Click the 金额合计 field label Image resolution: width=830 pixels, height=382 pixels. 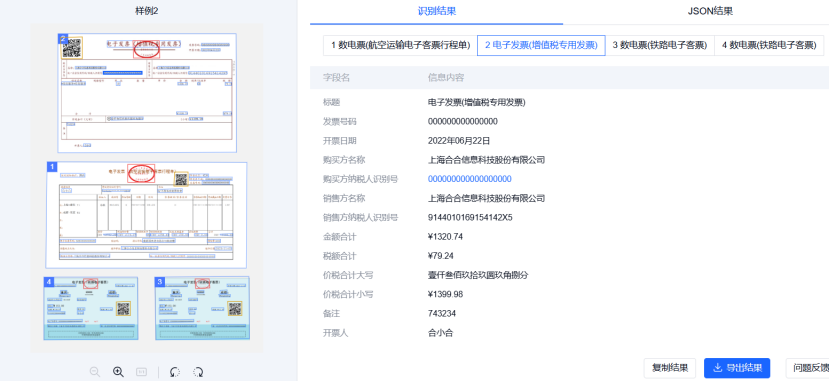[340, 237]
